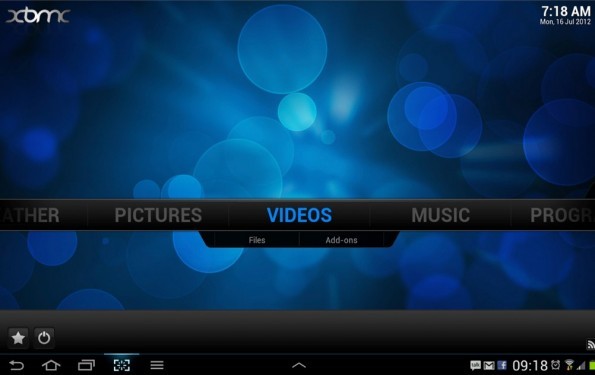
Task: Tap the screenshot capture icon
Action: click(x=122, y=365)
